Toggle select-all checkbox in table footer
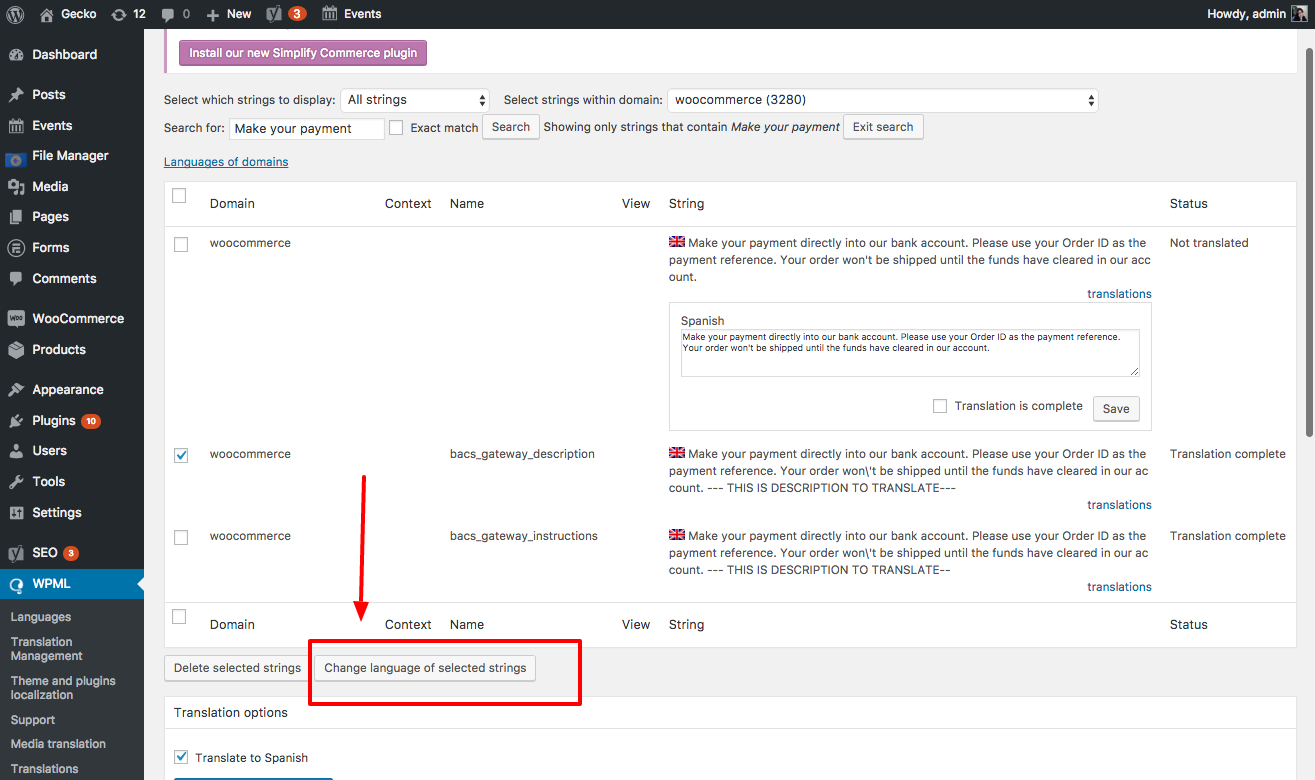The image size is (1315, 780). [179, 617]
